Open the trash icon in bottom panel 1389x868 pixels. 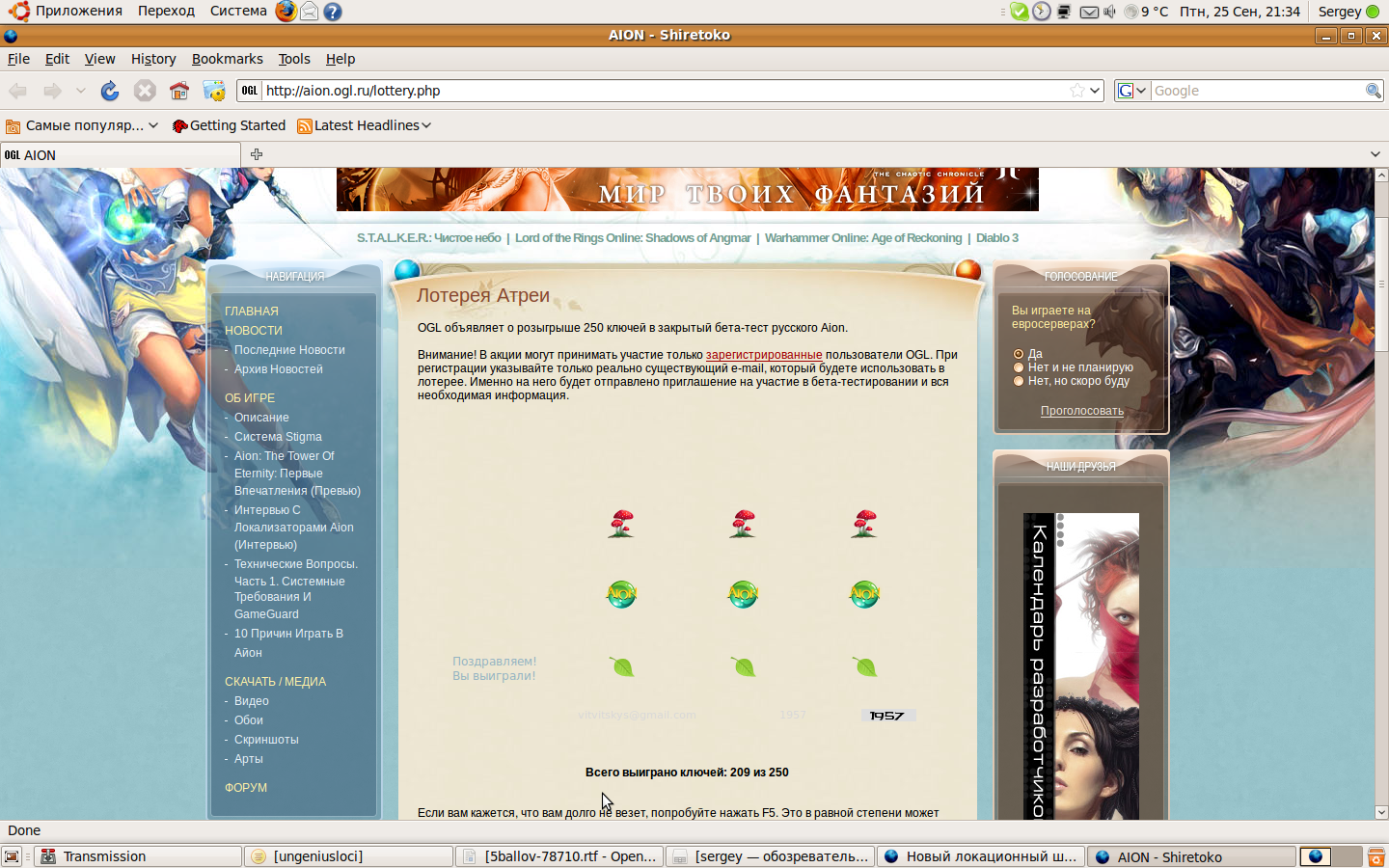coord(1376,856)
